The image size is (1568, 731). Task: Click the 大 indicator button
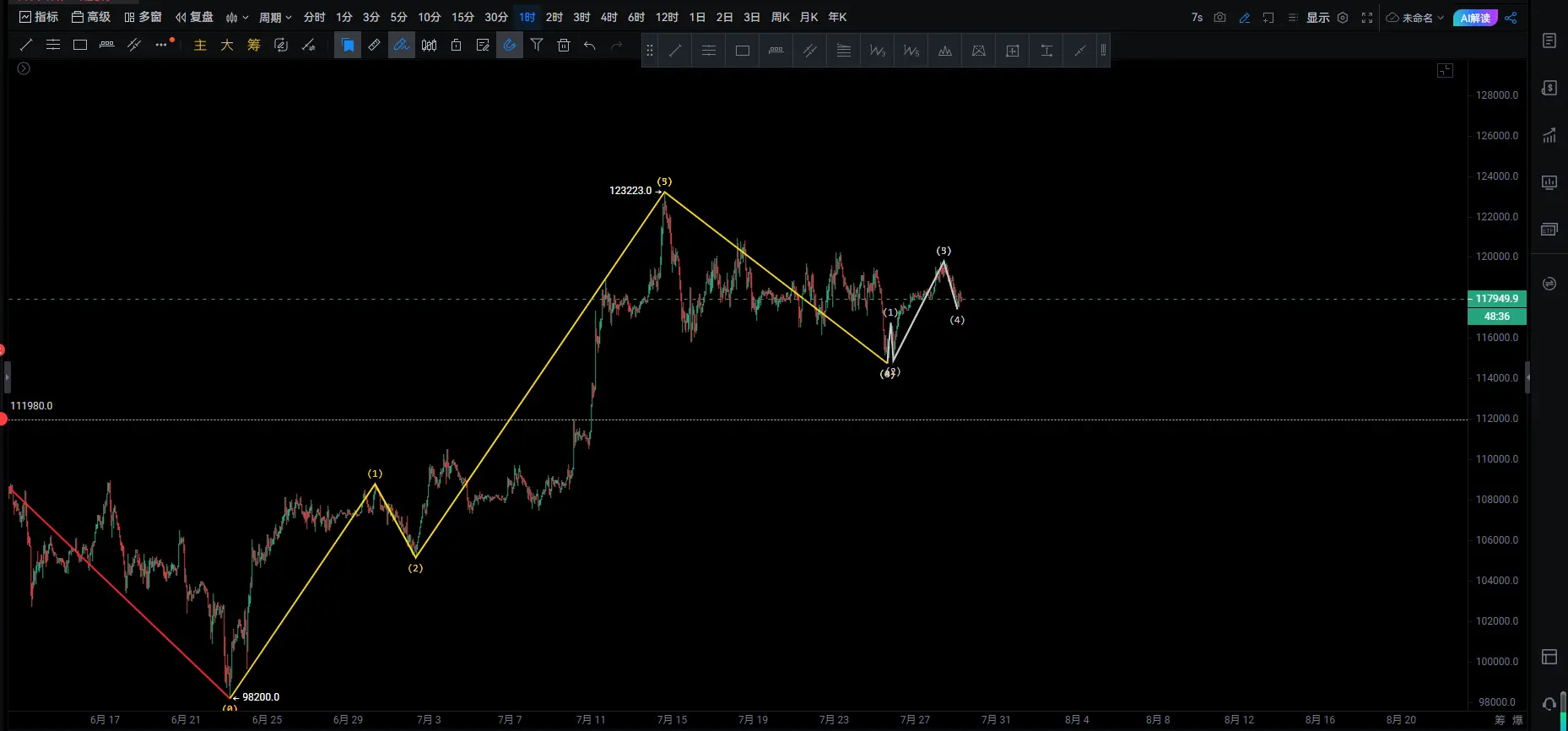pos(227,45)
